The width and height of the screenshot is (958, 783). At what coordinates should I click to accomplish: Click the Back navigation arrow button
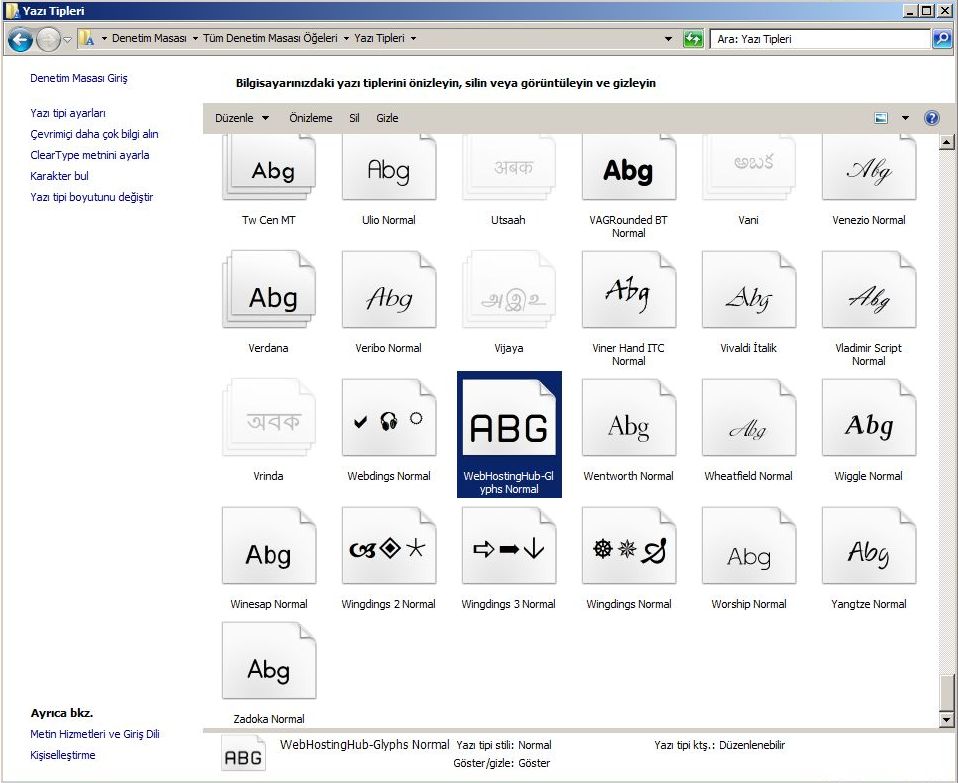[20, 39]
